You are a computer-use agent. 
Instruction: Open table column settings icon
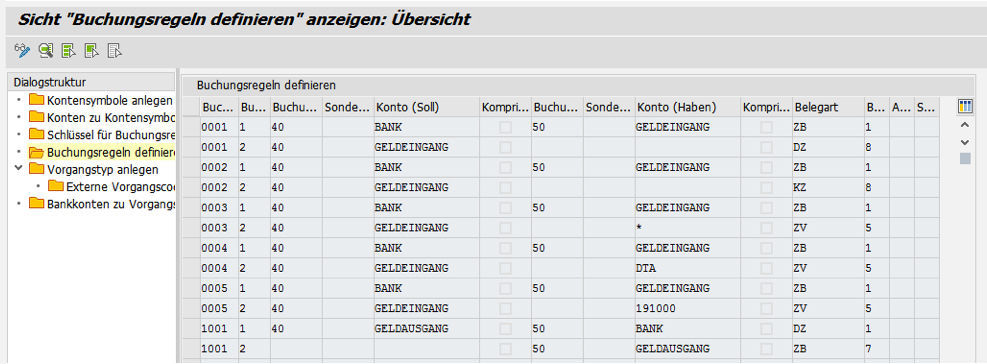point(965,106)
